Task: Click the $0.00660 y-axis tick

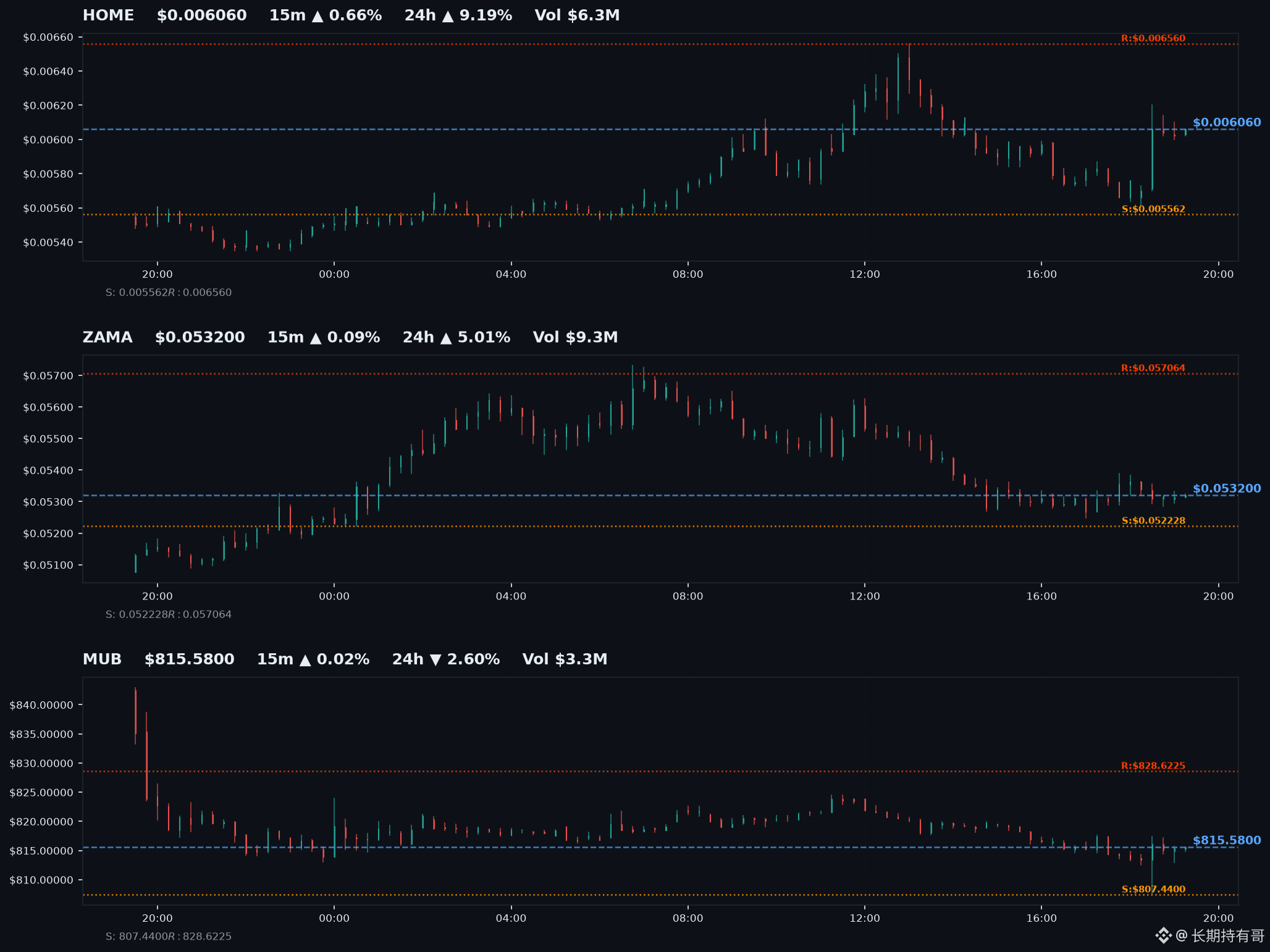Action: (48, 38)
